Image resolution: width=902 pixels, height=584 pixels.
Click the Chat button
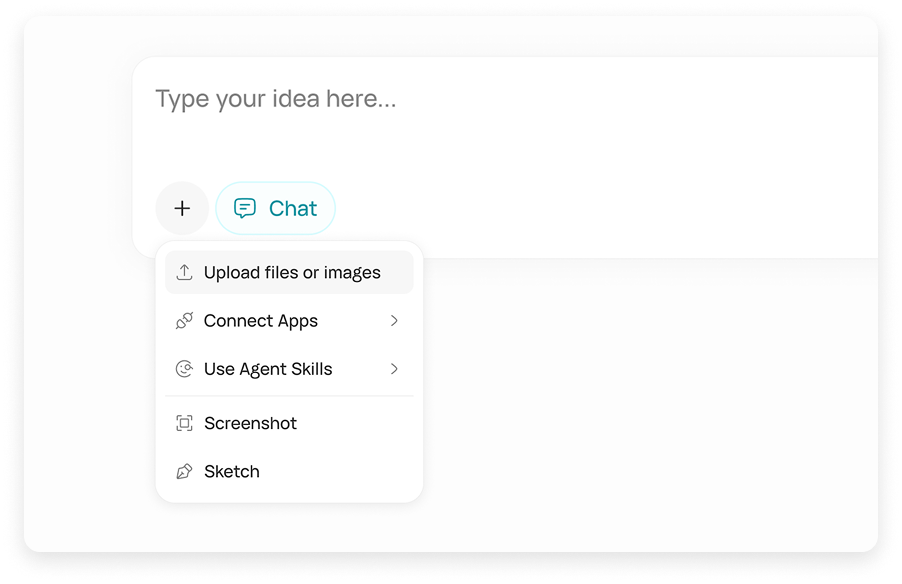point(275,208)
